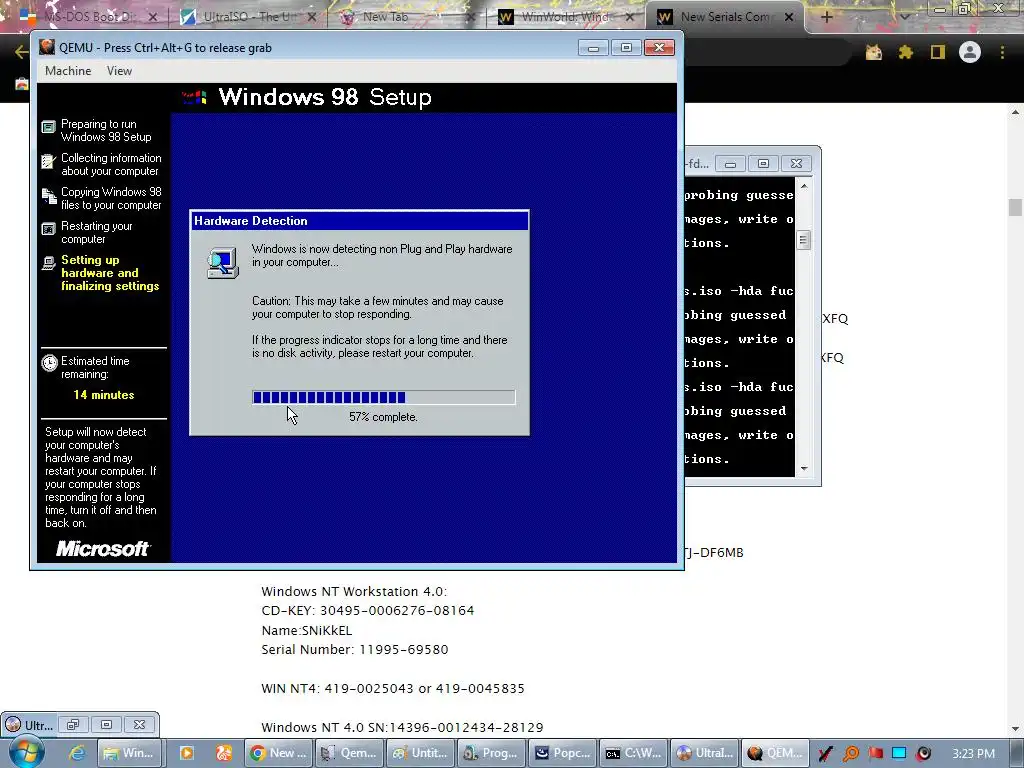Switch to Untitled Paint taskbar button
Viewport: 1024px width, 768px height.
(x=421, y=753)
